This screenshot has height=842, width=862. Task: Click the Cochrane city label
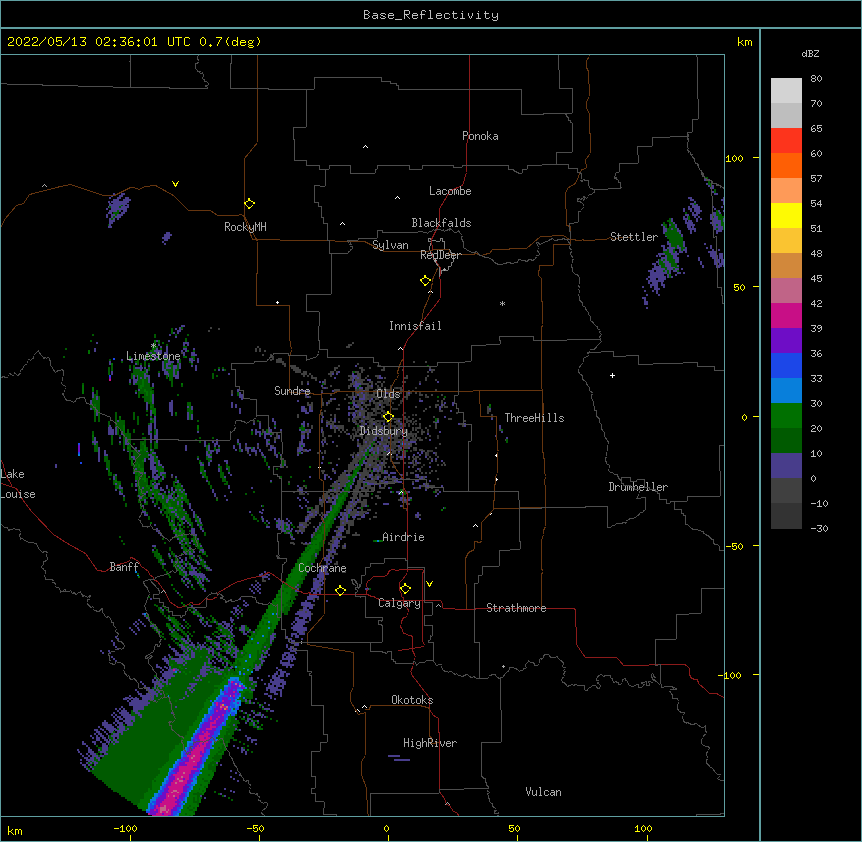(322, 568)
